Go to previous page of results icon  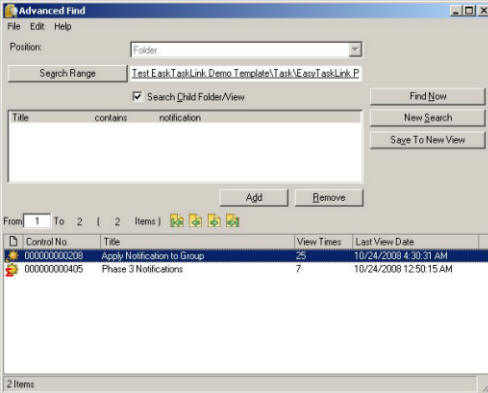(x=195, y=221)
